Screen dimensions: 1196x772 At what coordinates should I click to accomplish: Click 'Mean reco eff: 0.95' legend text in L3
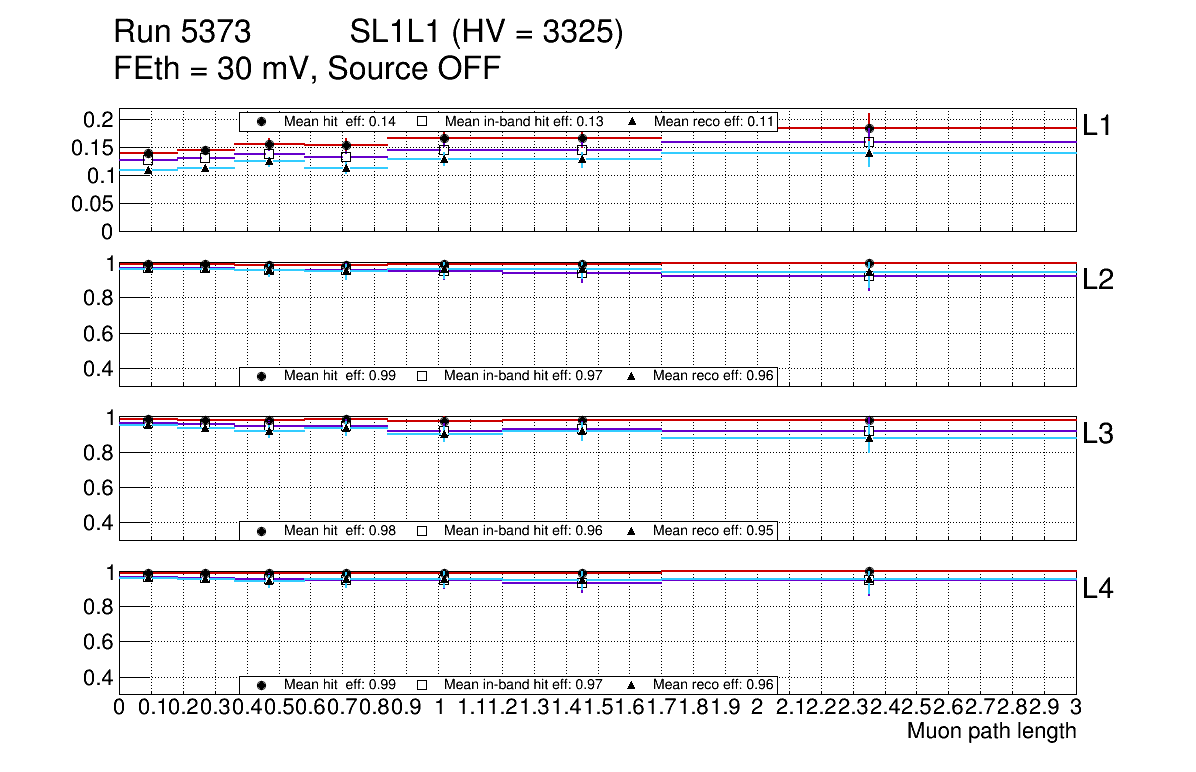713,531
